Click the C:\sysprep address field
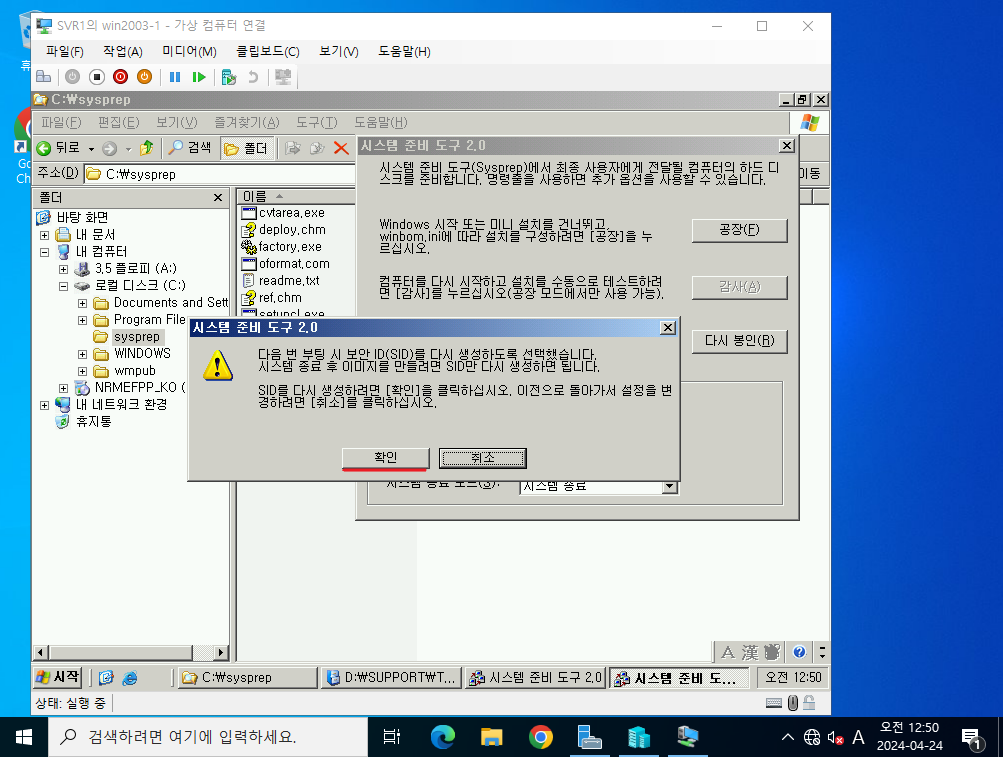This screenshot has height=757, width=1003. (219, 174)
